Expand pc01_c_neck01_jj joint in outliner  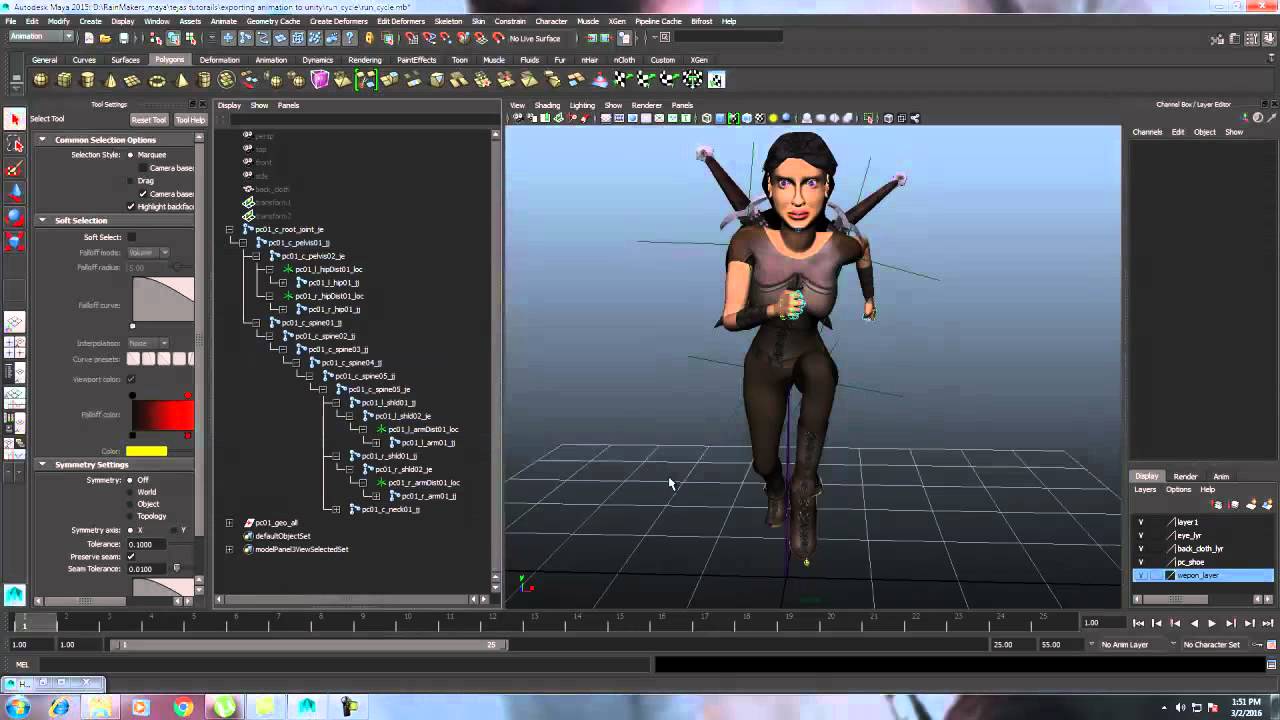336,509
